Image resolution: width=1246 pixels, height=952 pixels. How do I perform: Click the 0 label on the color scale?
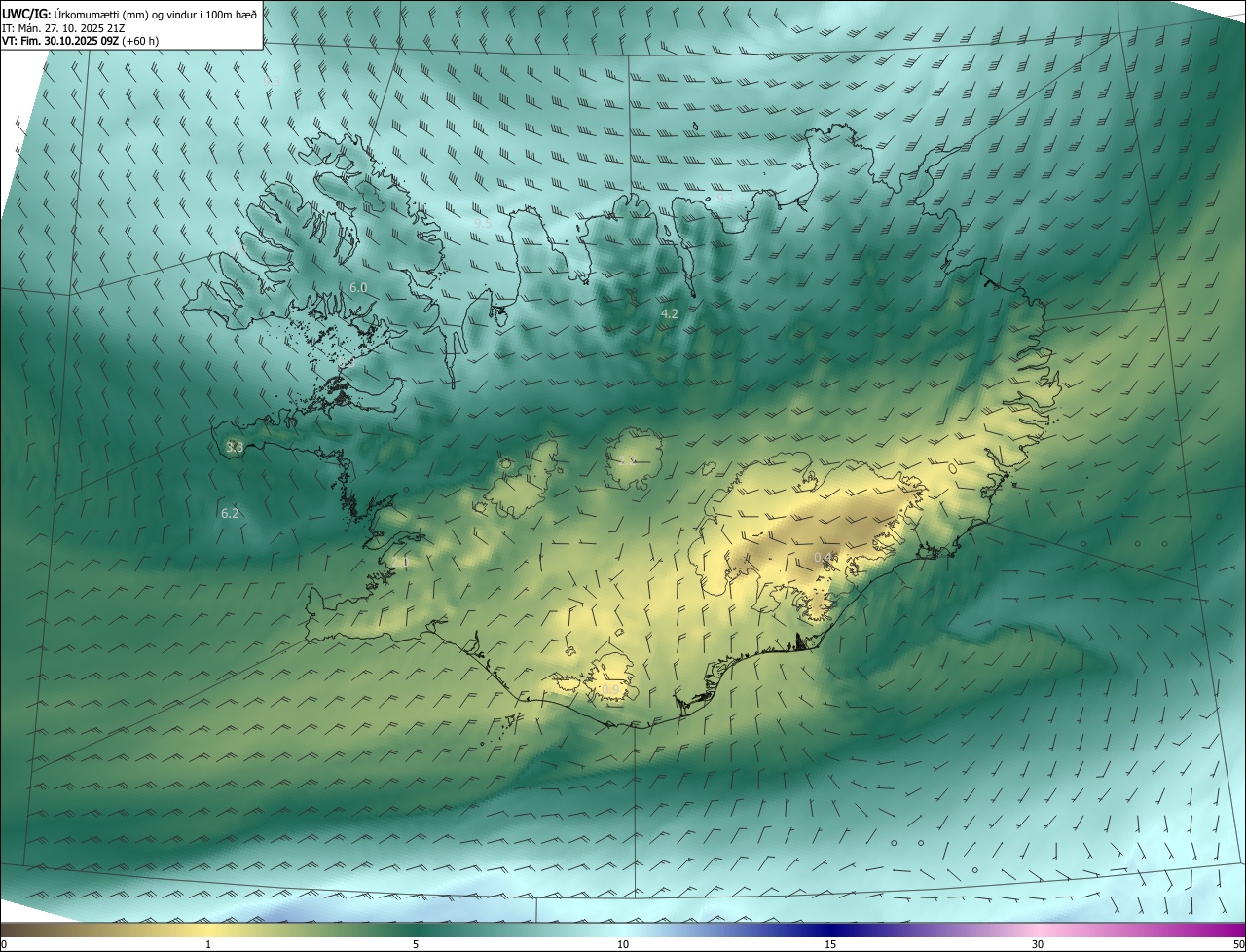4,944
